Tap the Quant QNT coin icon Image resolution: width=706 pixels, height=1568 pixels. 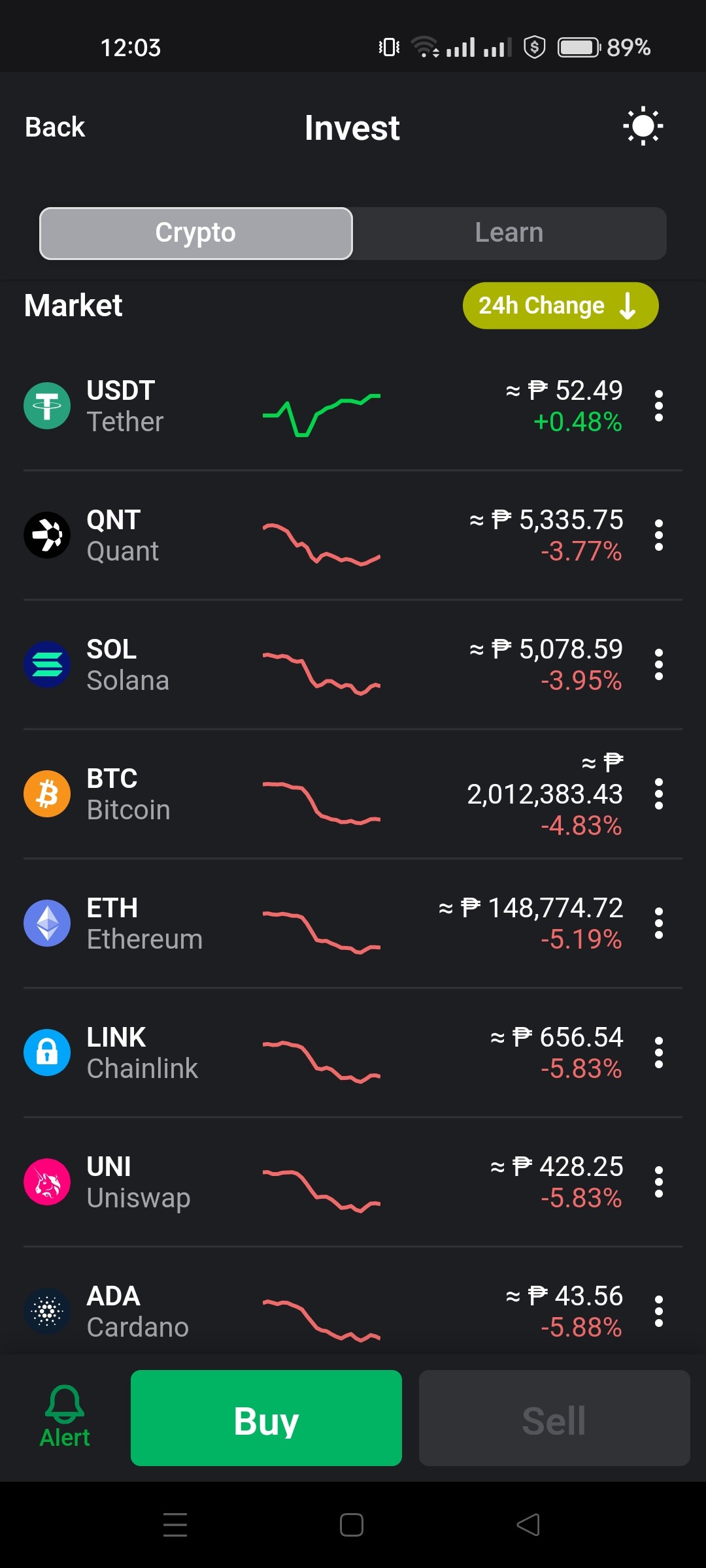tap(47, 535)
